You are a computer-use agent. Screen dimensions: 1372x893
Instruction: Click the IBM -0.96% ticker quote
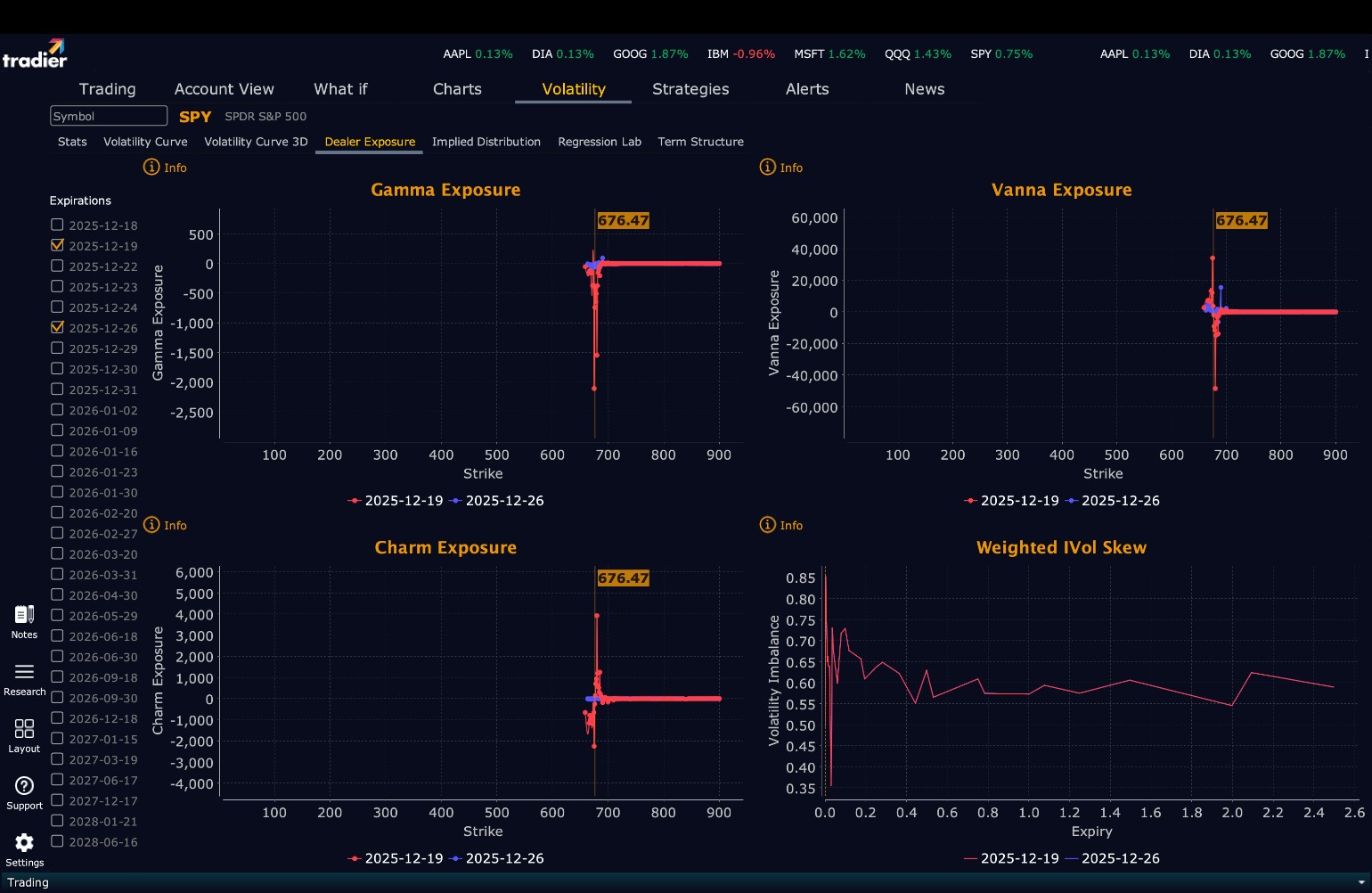point(741,54)
